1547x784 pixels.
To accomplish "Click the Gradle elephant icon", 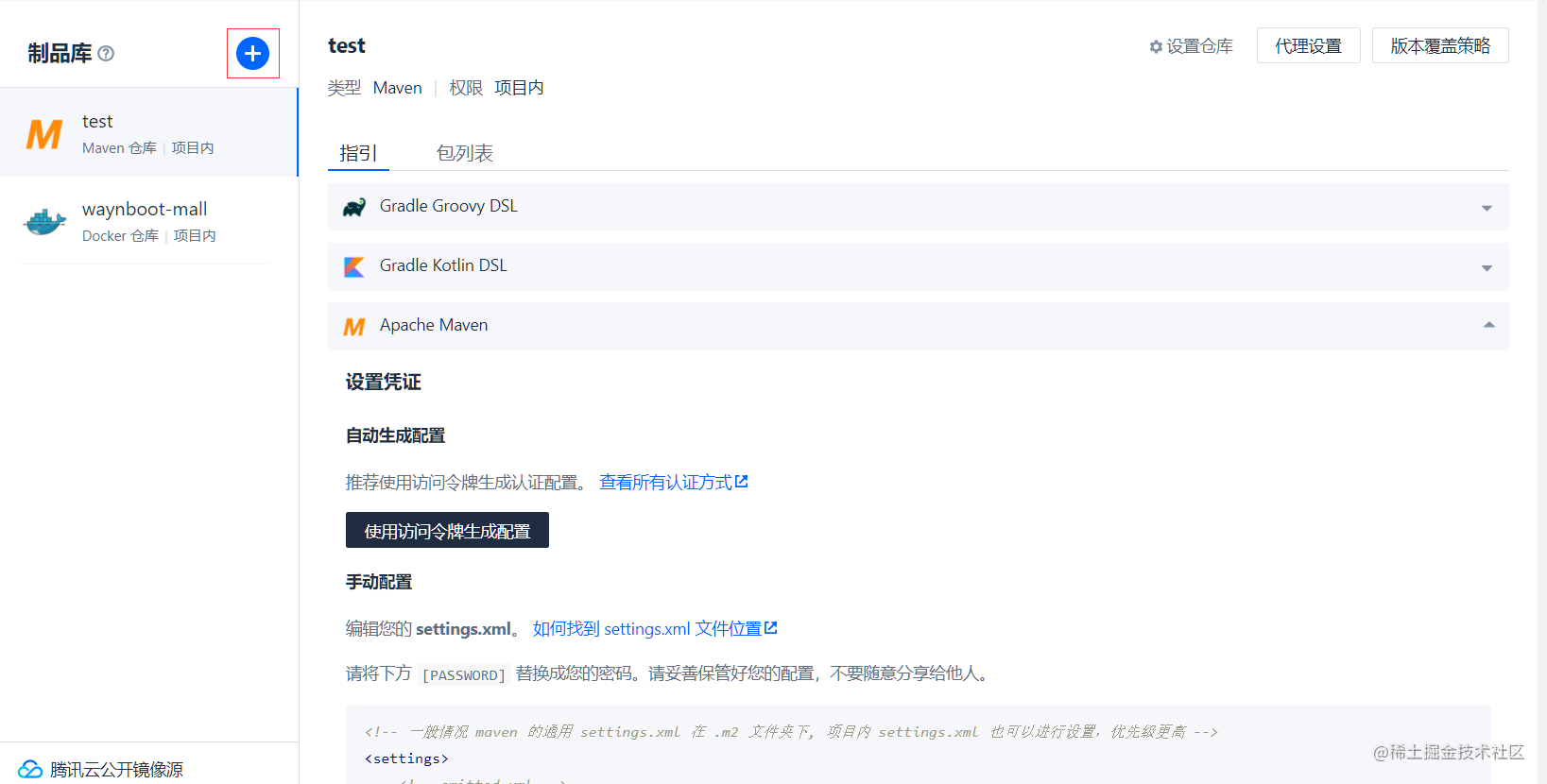I will point(354,207).
